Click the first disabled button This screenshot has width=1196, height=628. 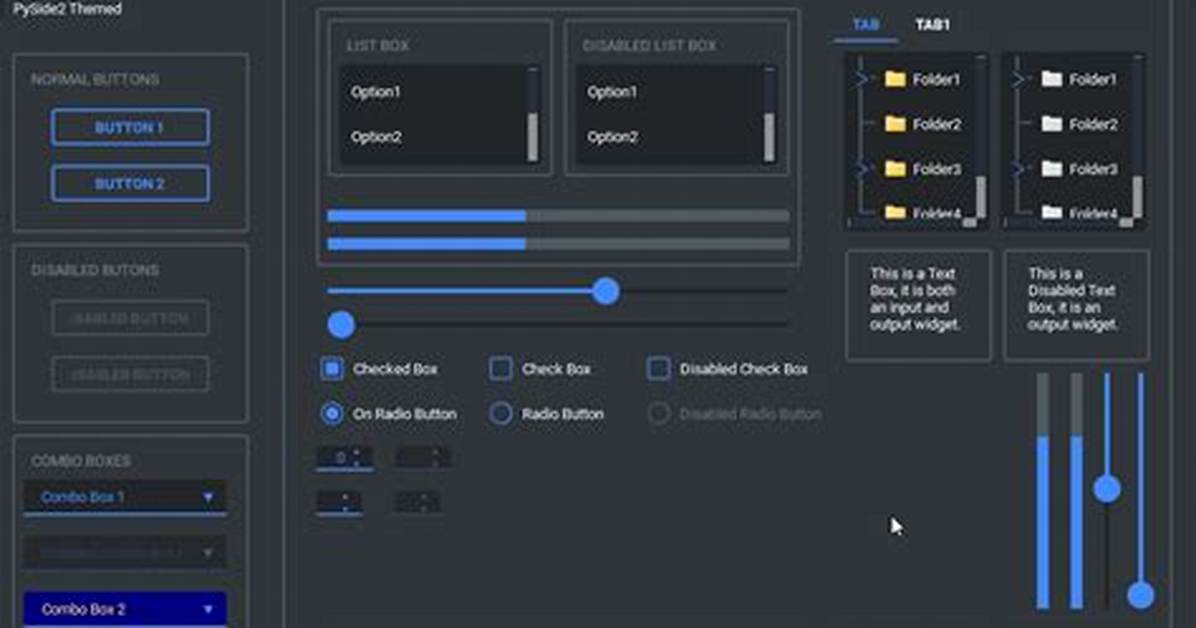130,318
